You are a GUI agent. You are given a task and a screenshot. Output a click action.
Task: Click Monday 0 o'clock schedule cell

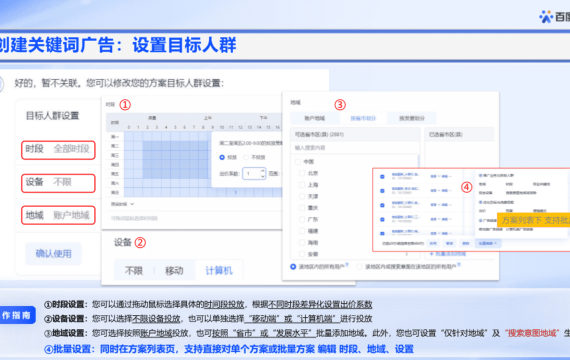(129, 136)
